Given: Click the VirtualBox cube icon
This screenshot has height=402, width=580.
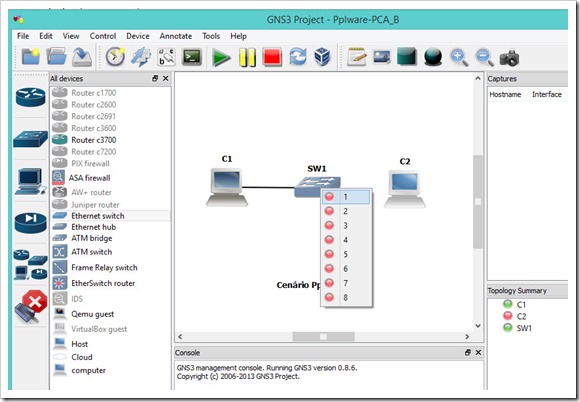Looking at the screenshot, I should (x=322, y=57).
